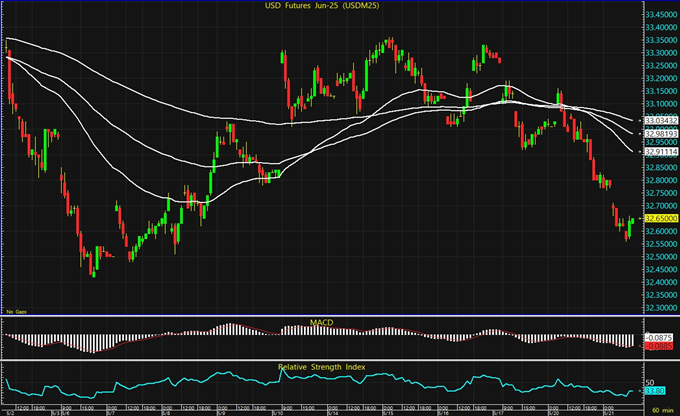This screenshot has width=680, height=416.
Task: Click the RSI 50 level label
Action: 649,382
